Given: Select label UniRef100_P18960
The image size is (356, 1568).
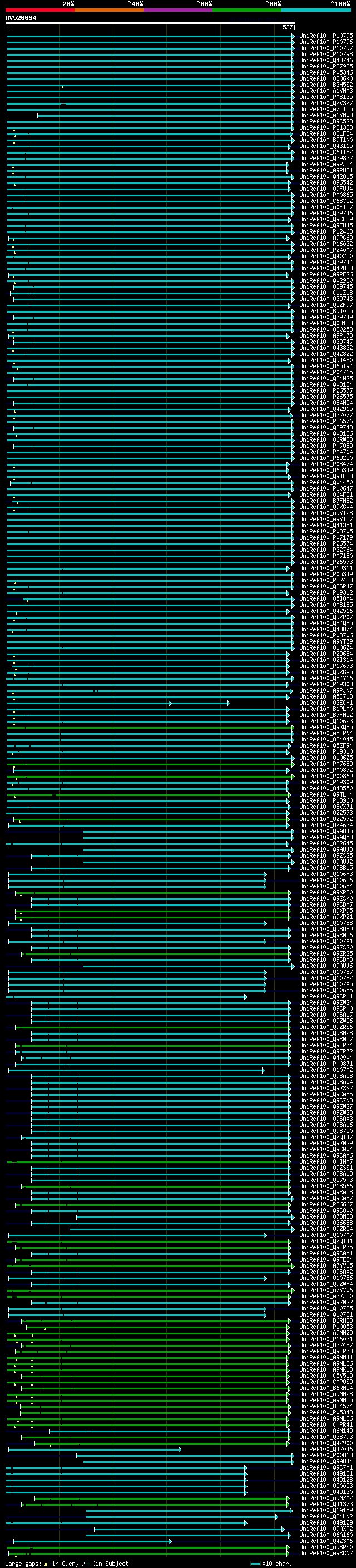Looking at the screenshot, I should [326, 800].
